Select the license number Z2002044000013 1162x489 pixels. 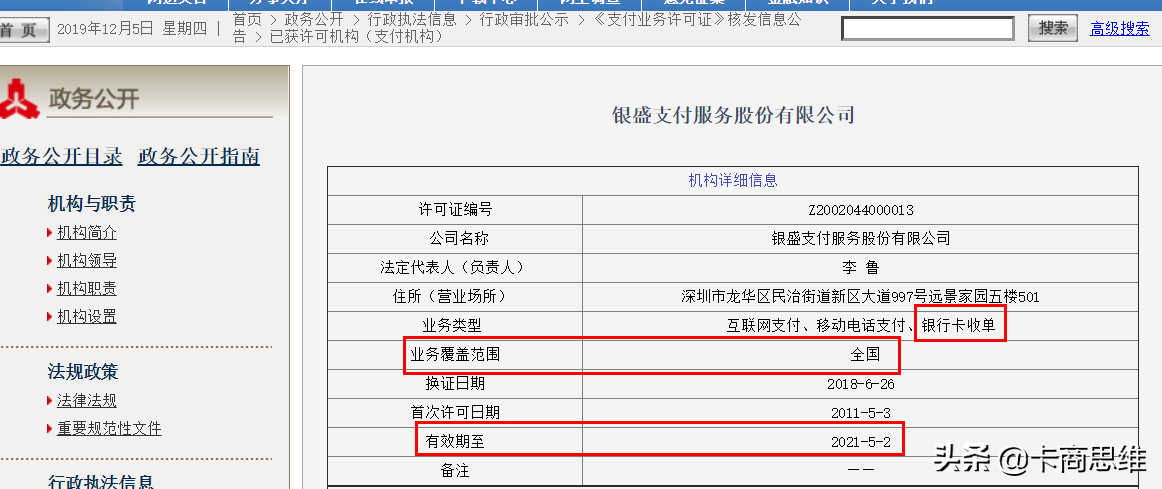pyautogui.click(x=860, y=210)
